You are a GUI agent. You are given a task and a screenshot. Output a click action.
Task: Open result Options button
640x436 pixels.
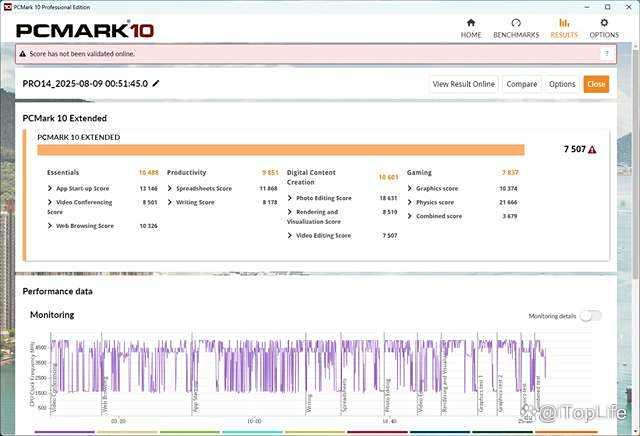pos(562,84)
